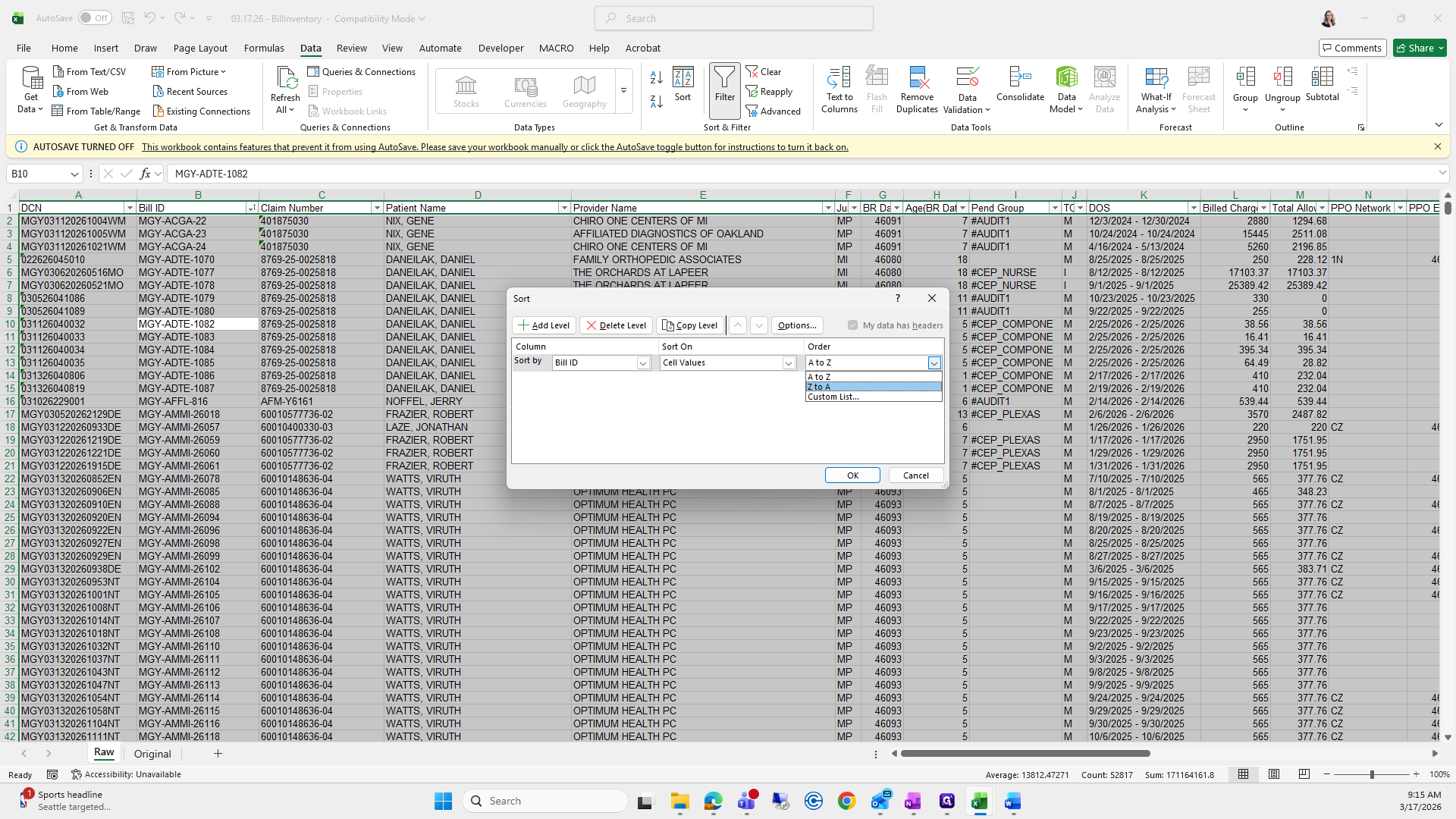The height and width of the screenshot is (819, 1456).
Task: Click the Delete Level button icon
Action: click(x=591, y=325)
